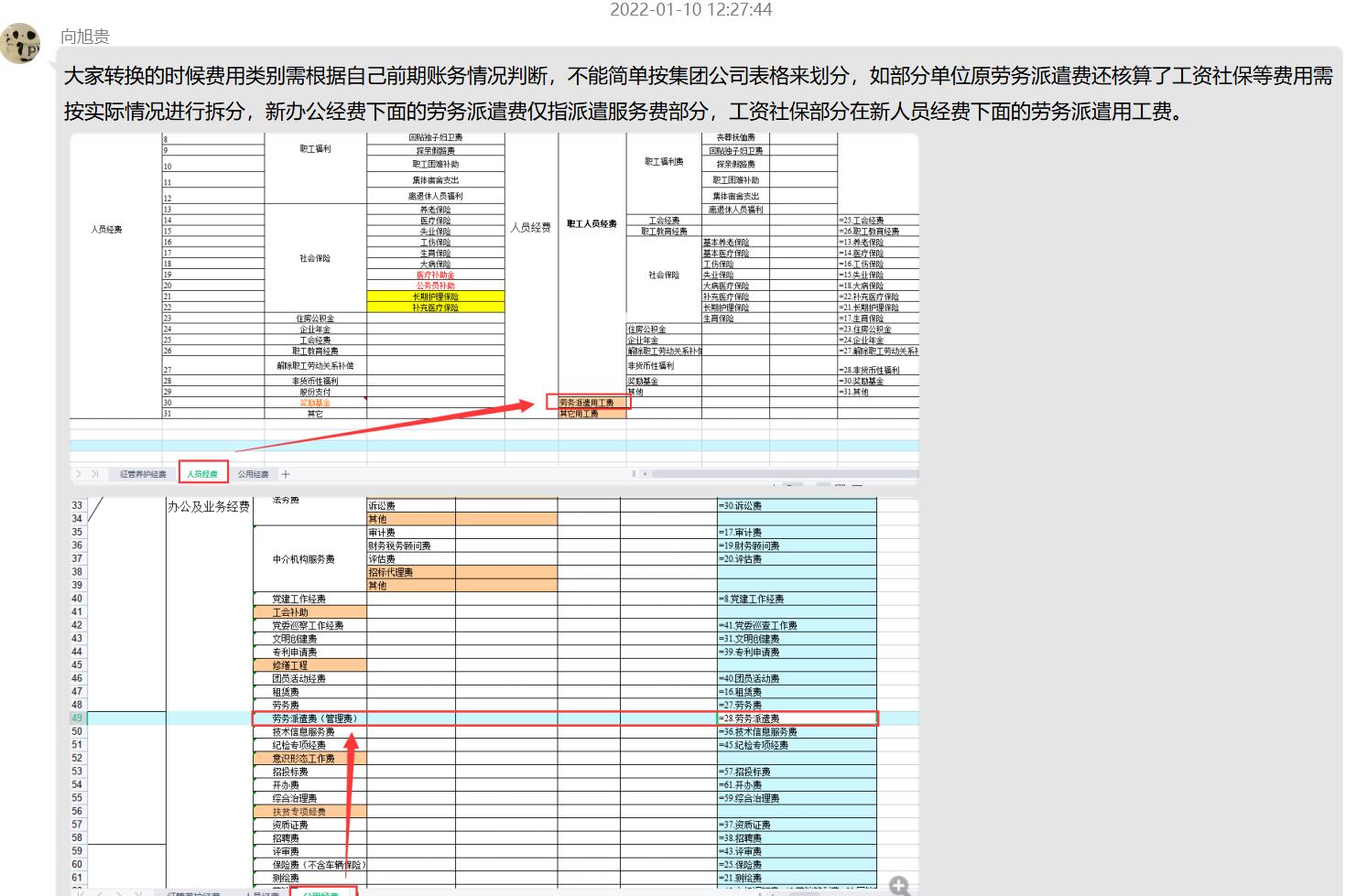The height and width of the screenshot is (896, 1346).
Task: Click horizontal scrollbar in upper spreadsheet
Action: [x=778, y=474]
